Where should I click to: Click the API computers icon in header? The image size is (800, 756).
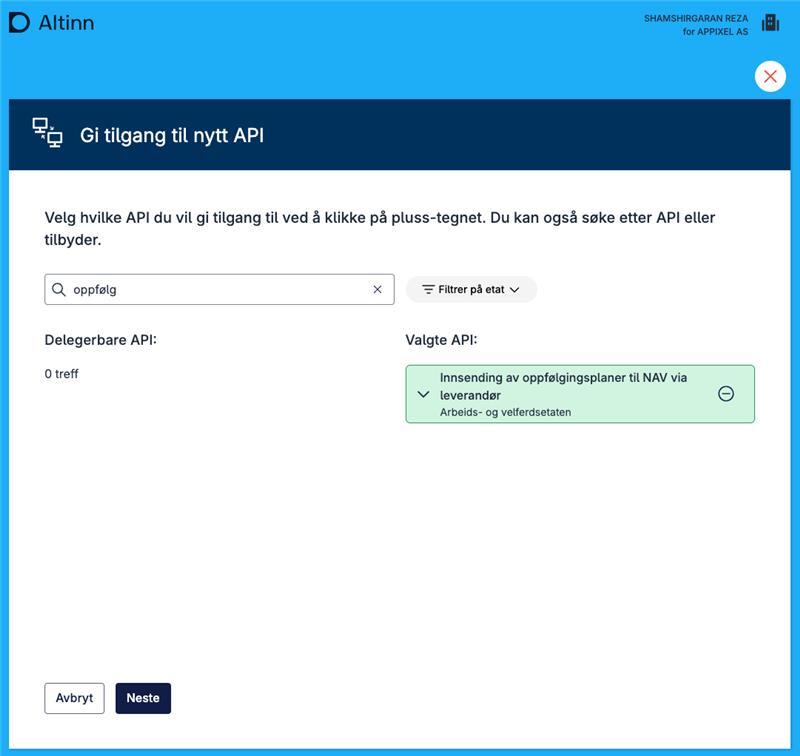pyautogui.click(x=47, y=133)
